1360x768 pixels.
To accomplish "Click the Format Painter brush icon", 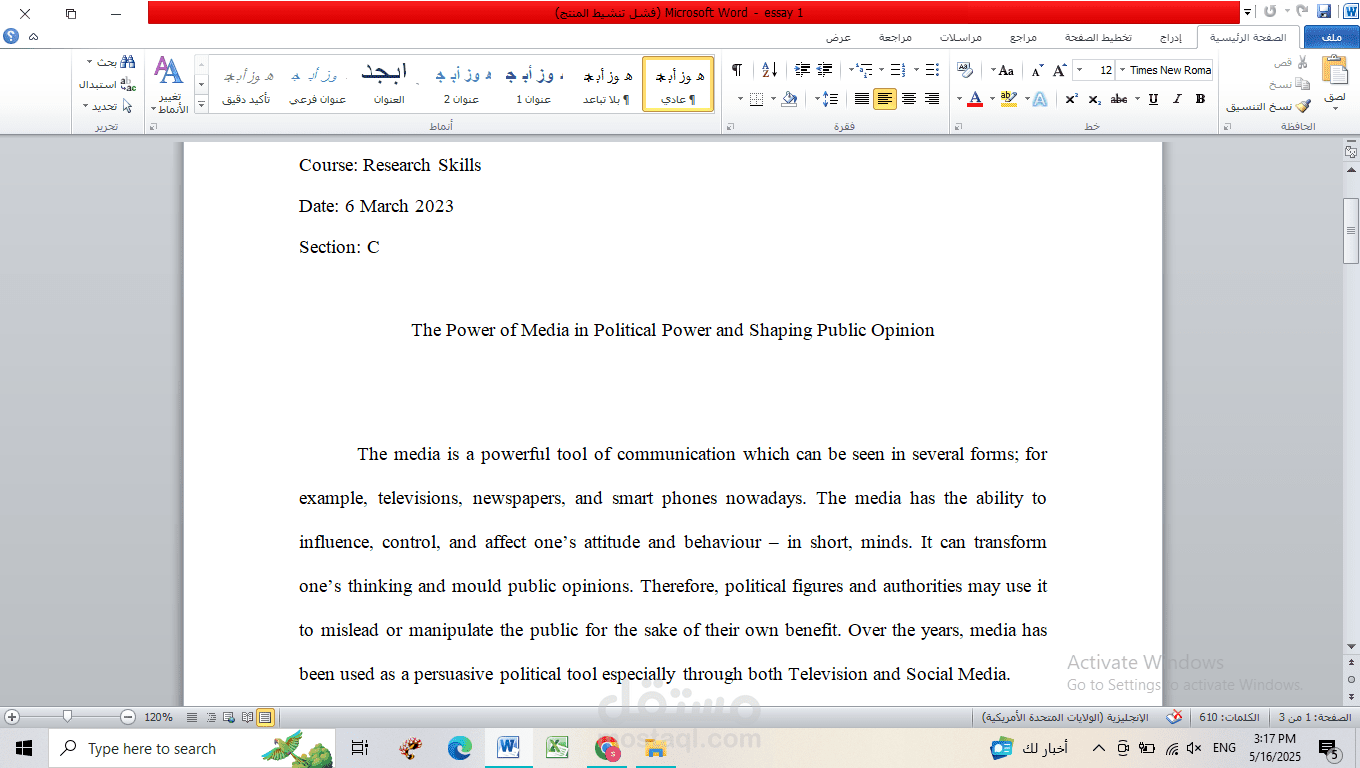I will coord(1302,106).
